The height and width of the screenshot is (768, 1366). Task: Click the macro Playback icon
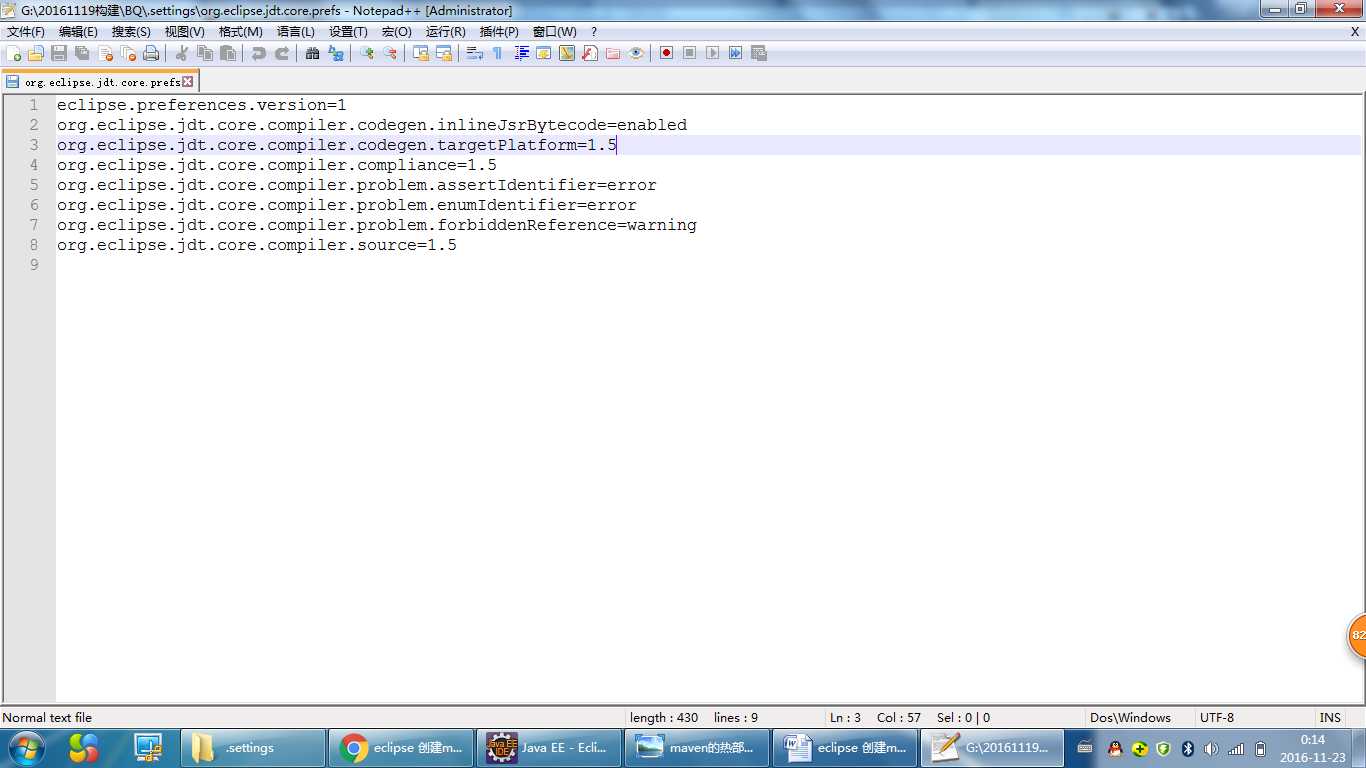[712, 53]
